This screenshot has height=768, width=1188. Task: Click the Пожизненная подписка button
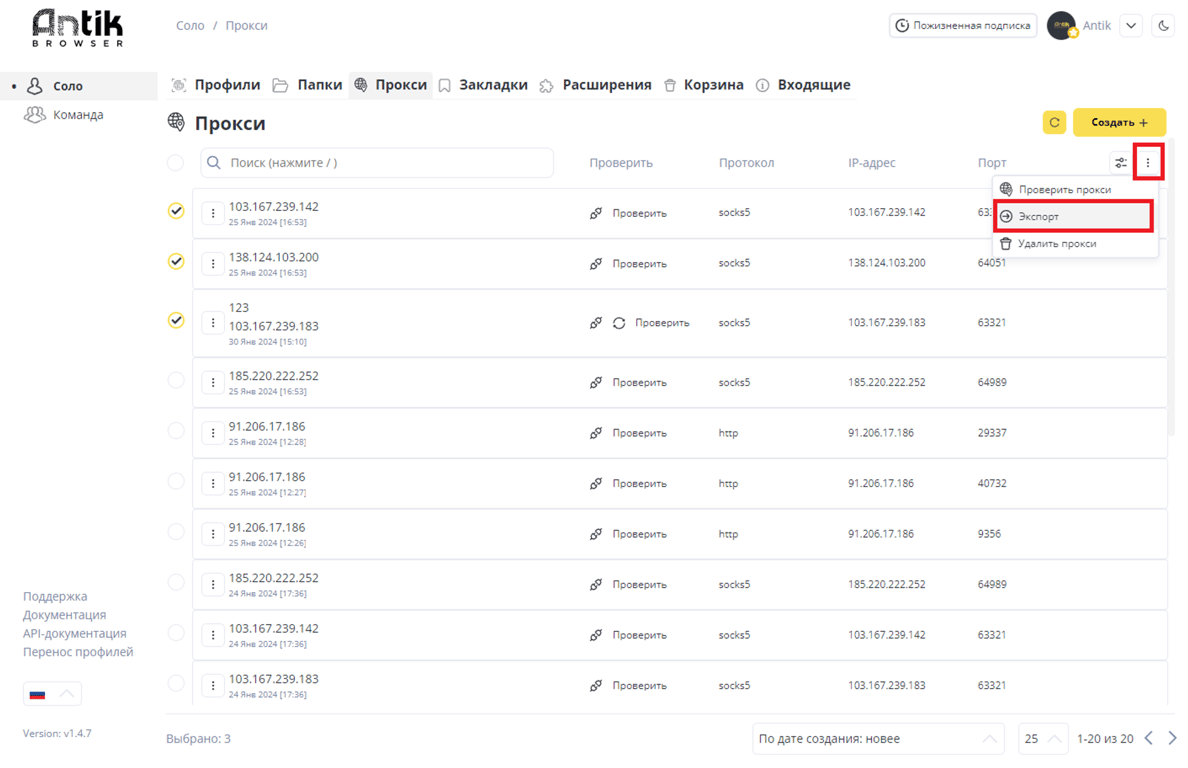click(963, 26)
